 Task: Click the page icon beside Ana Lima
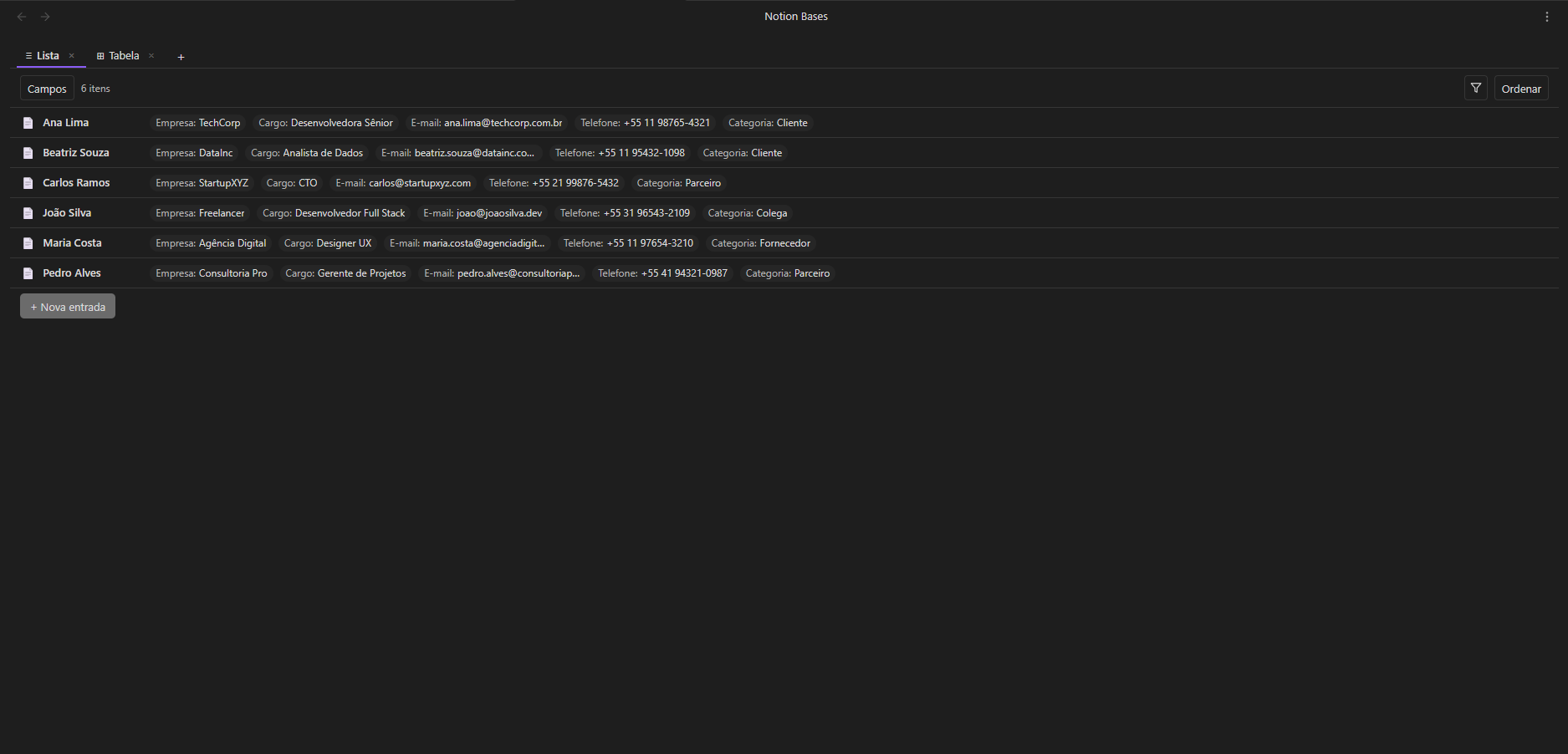pos(27,122)
